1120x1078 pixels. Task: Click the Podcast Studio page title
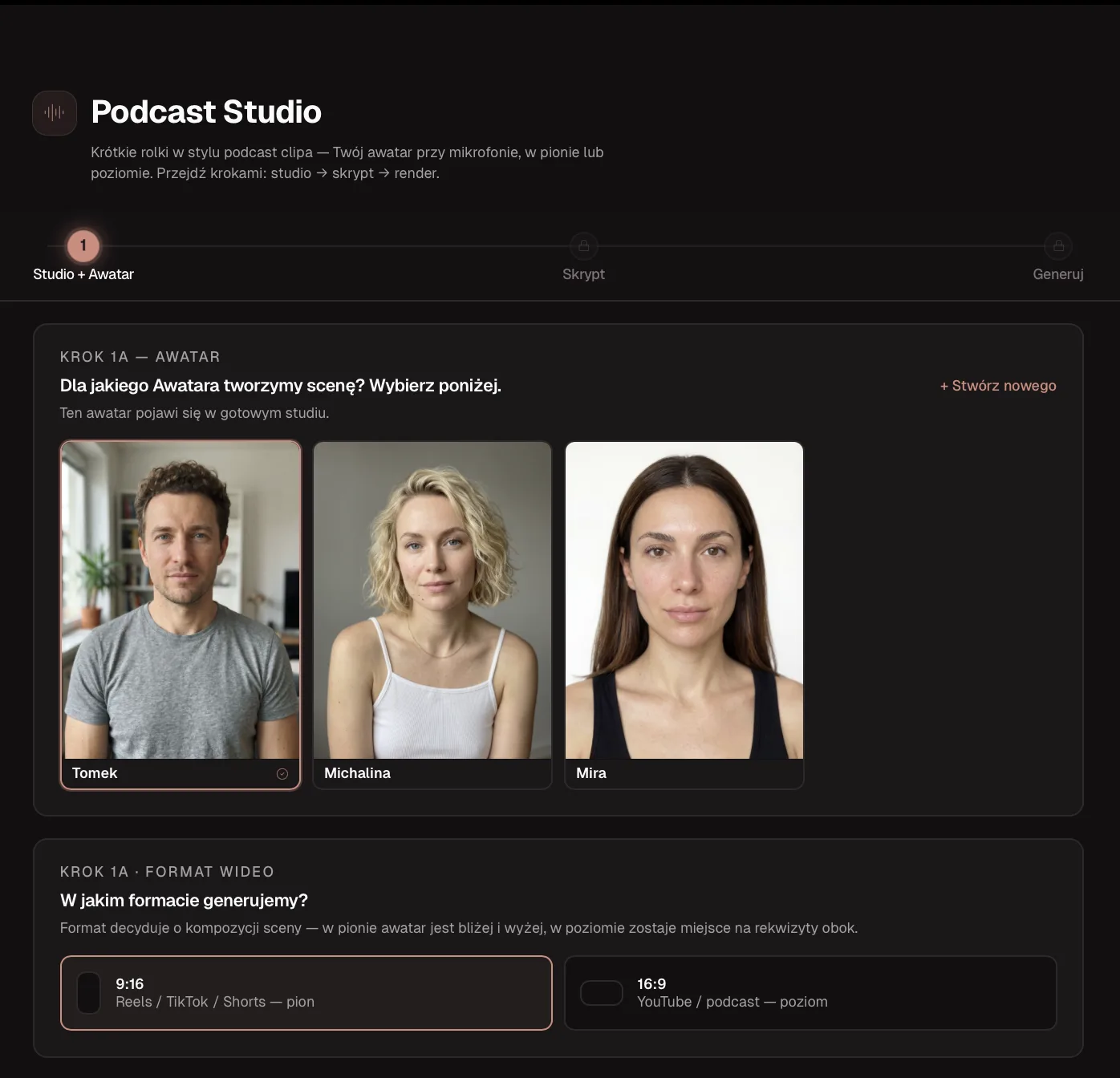point(206,112)
